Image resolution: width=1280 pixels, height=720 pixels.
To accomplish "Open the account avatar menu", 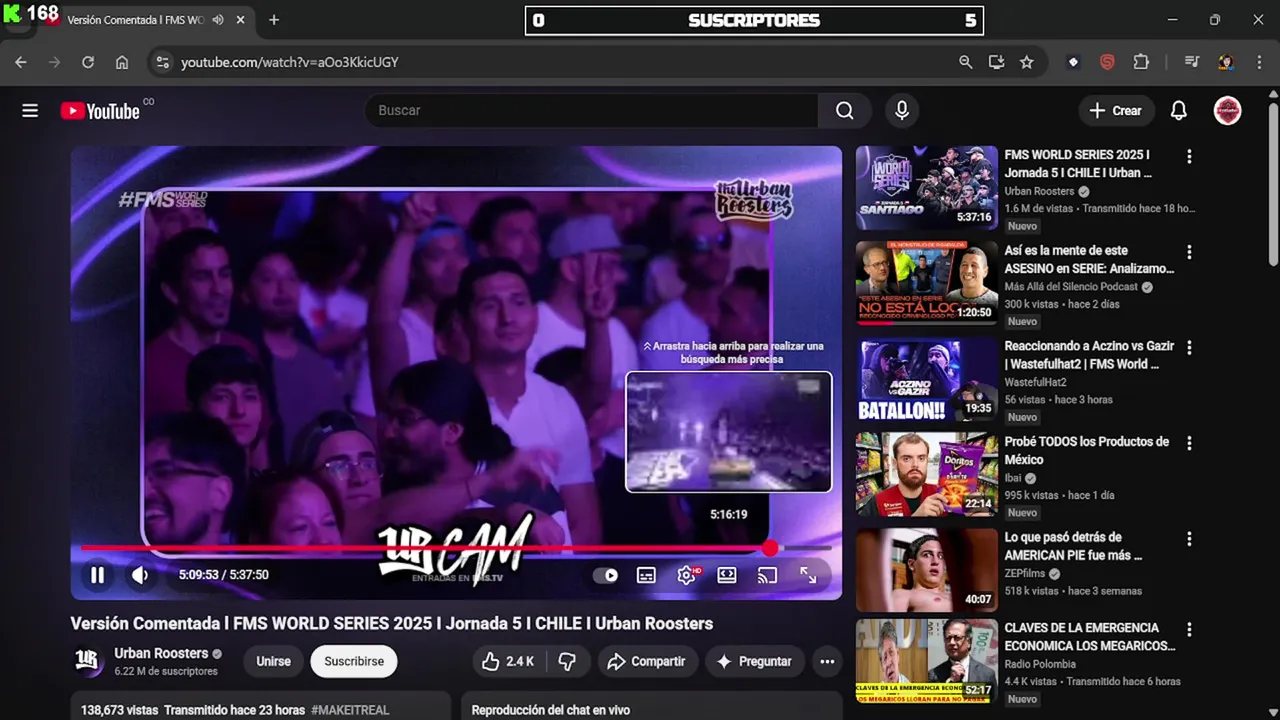I will (1227, 111).
